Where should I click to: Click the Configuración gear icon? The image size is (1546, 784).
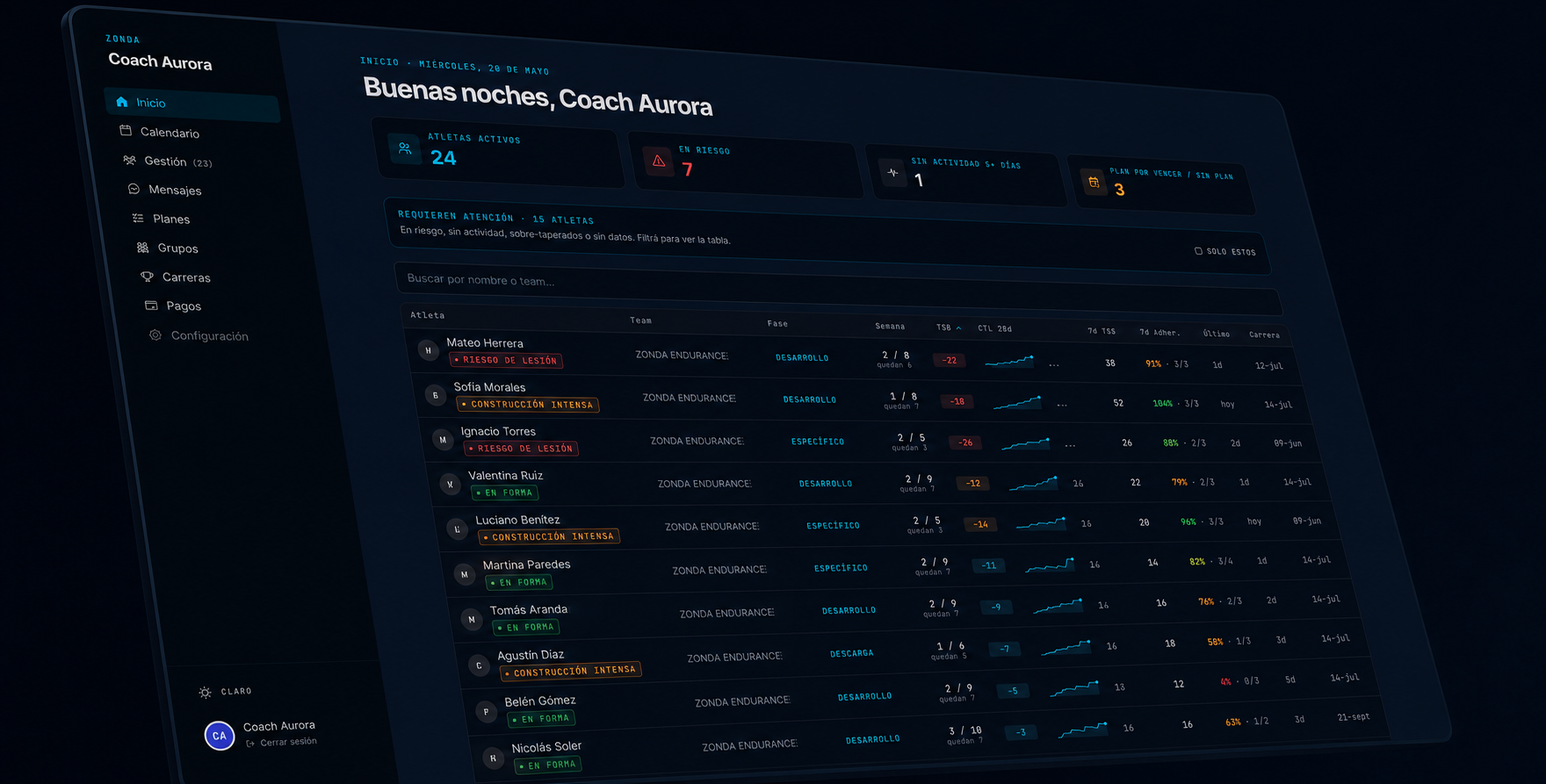pos(155,334)
